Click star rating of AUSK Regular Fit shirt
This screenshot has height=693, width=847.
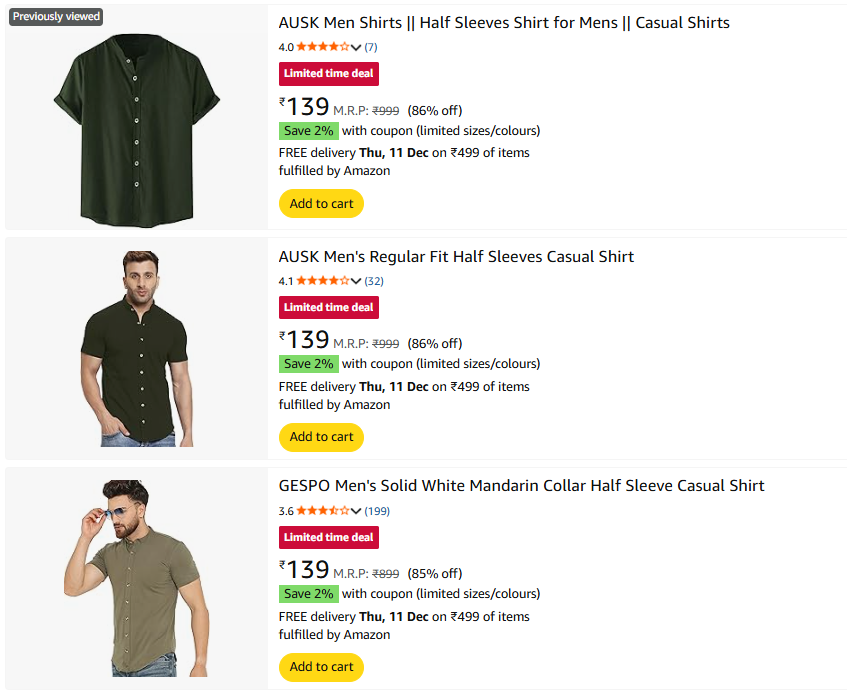point(323,281)
